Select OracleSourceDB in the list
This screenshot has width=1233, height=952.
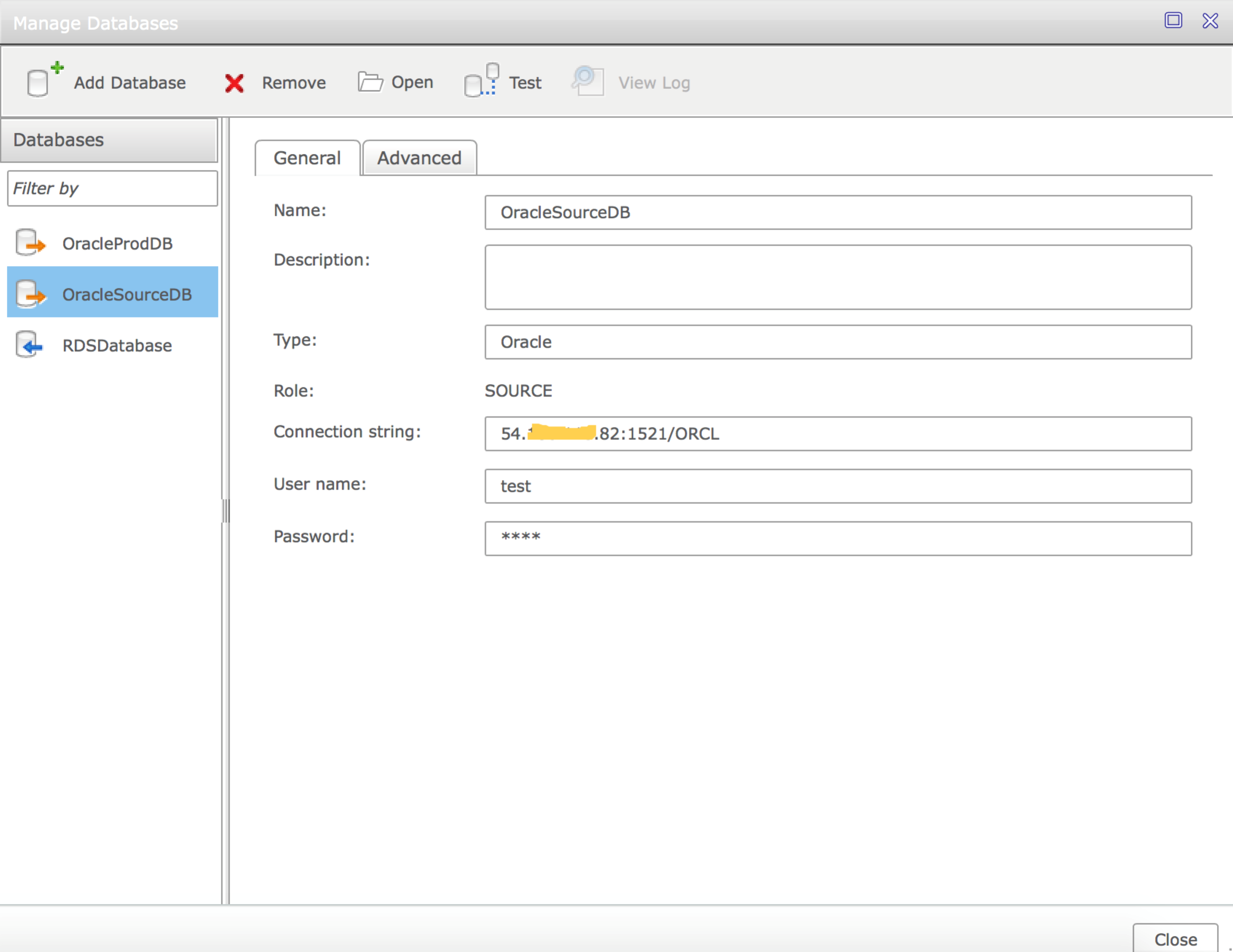pos(112,292)
